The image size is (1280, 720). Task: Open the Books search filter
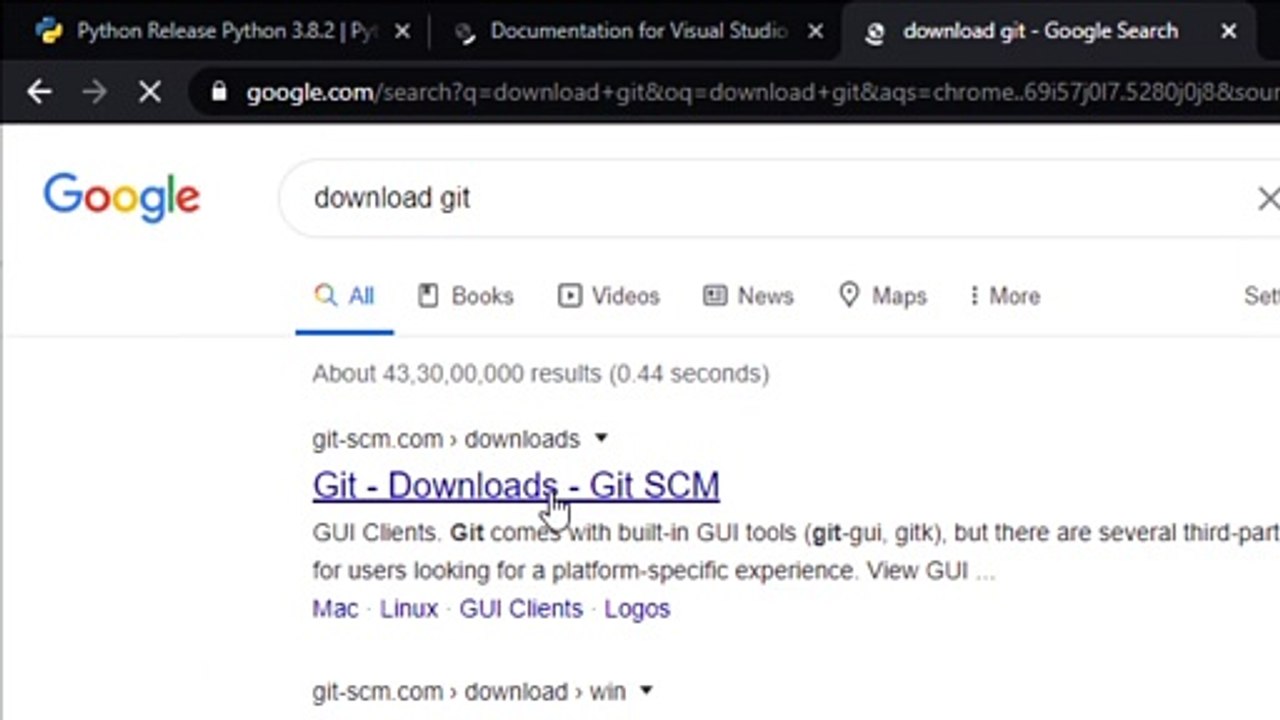[466, 296]
